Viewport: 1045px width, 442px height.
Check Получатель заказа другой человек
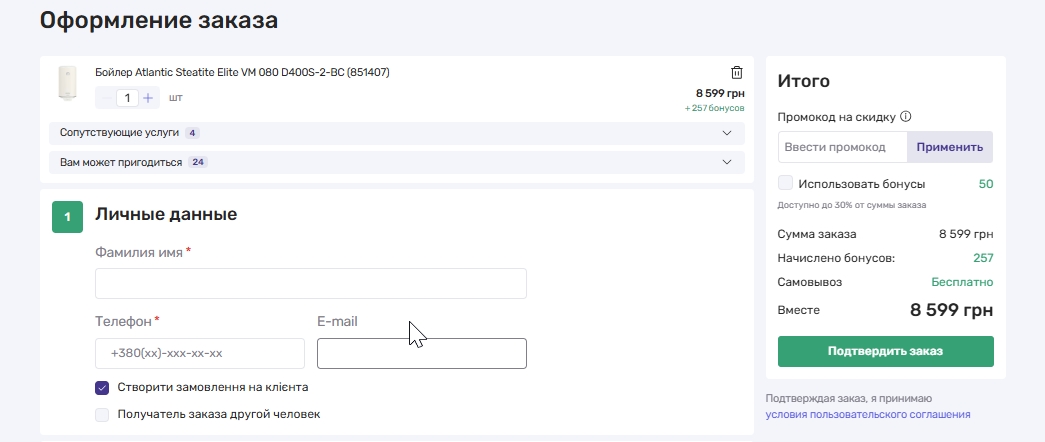[102, 414]
